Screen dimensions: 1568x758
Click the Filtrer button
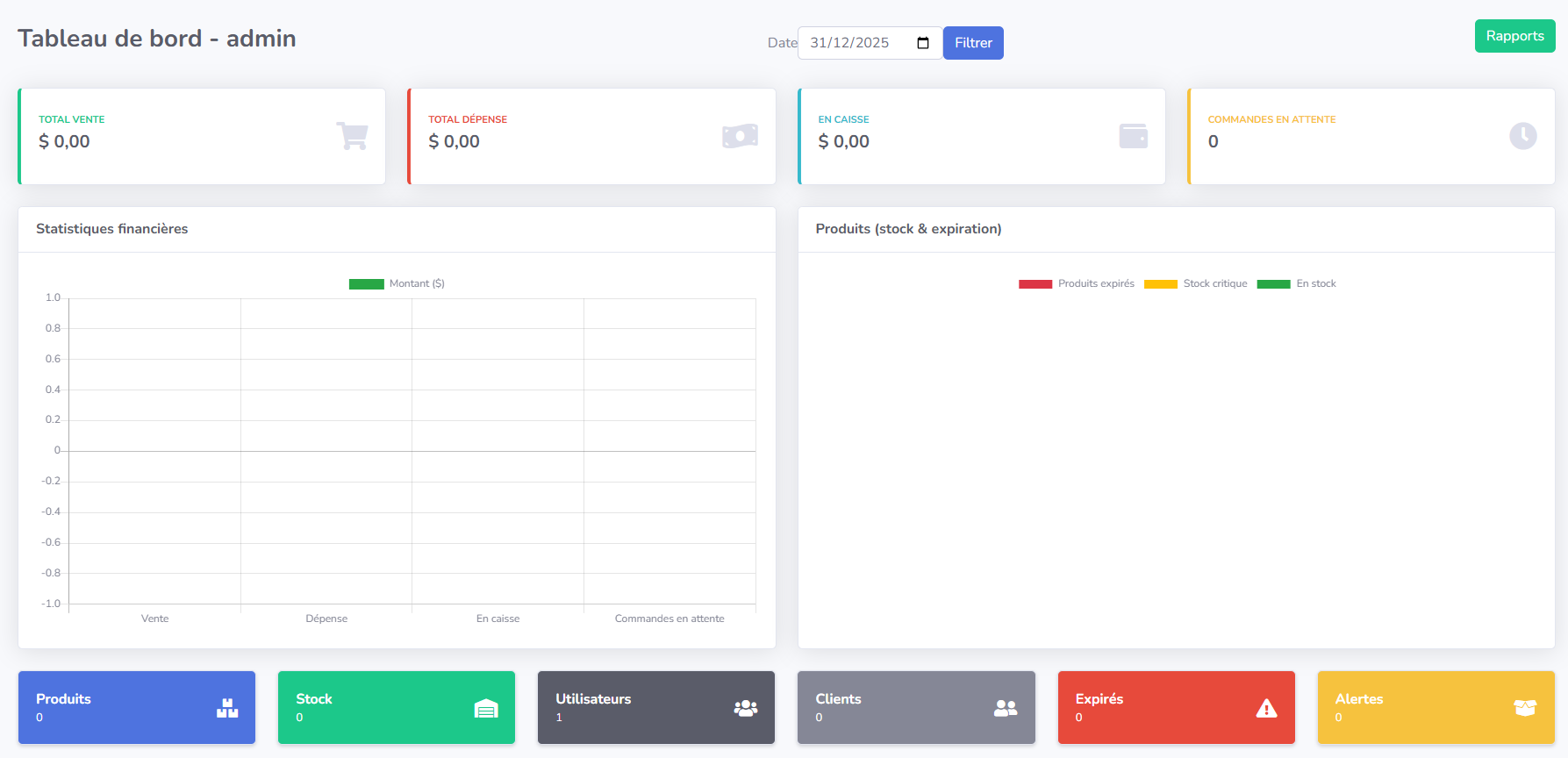click(x=973, y=43)
